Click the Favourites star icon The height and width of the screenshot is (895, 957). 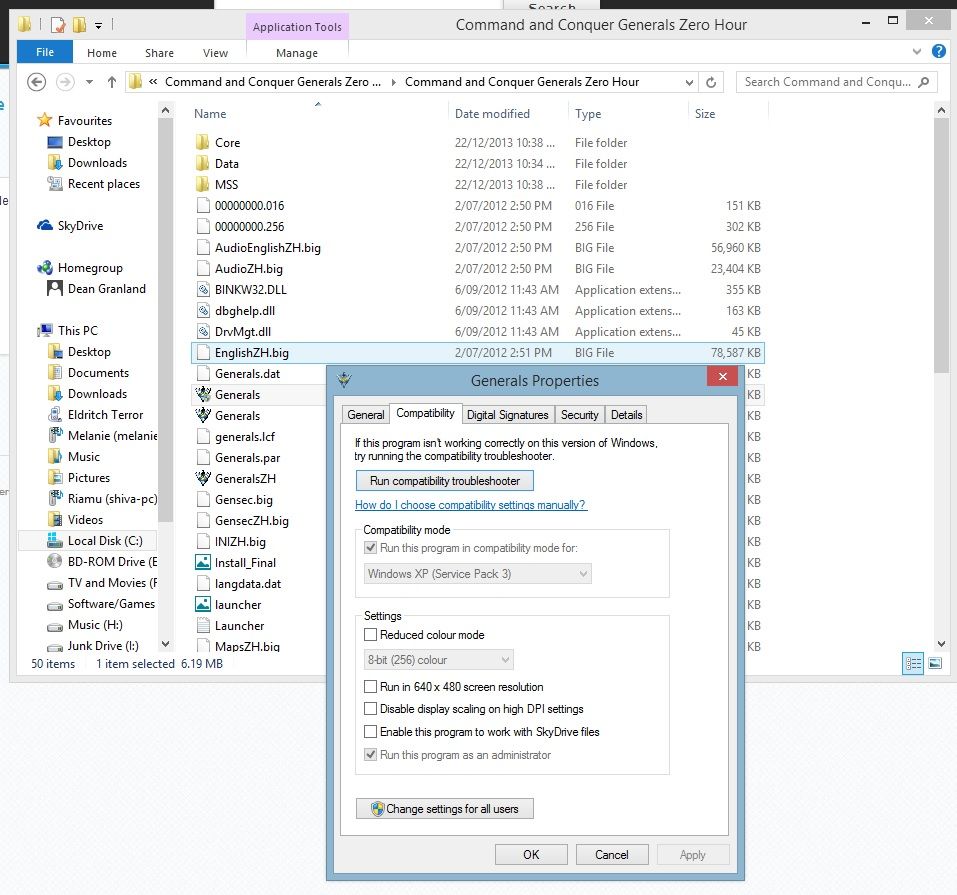coord(45,120)
